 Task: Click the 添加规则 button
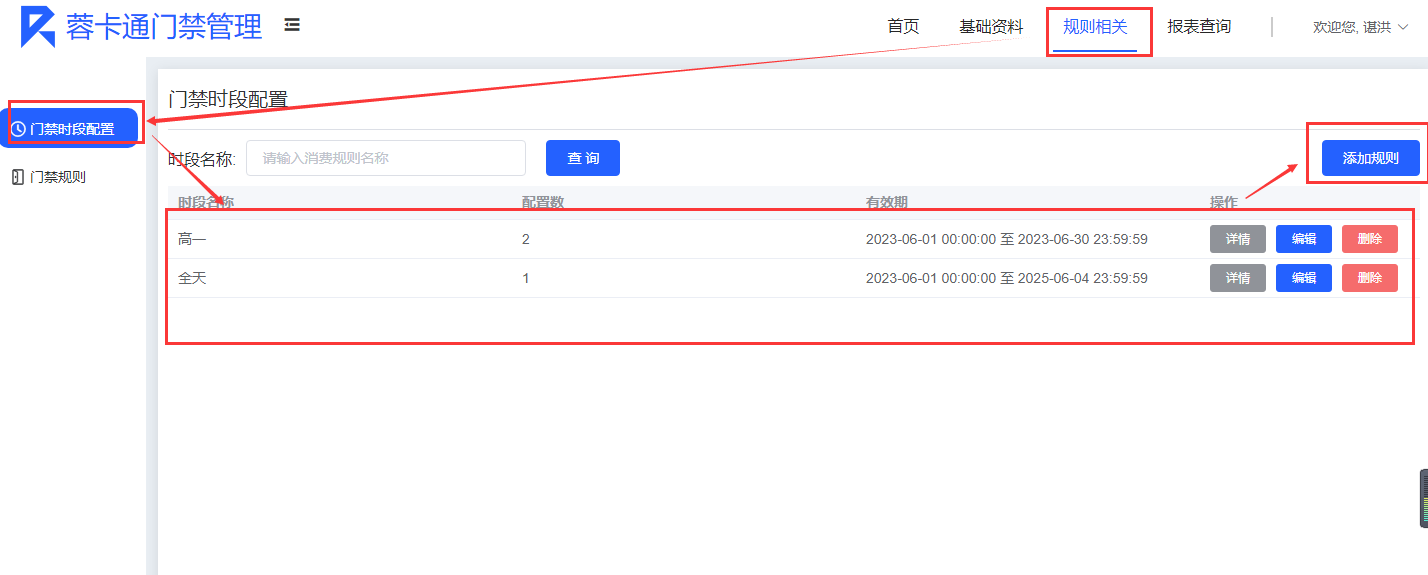coord(1370,158)
